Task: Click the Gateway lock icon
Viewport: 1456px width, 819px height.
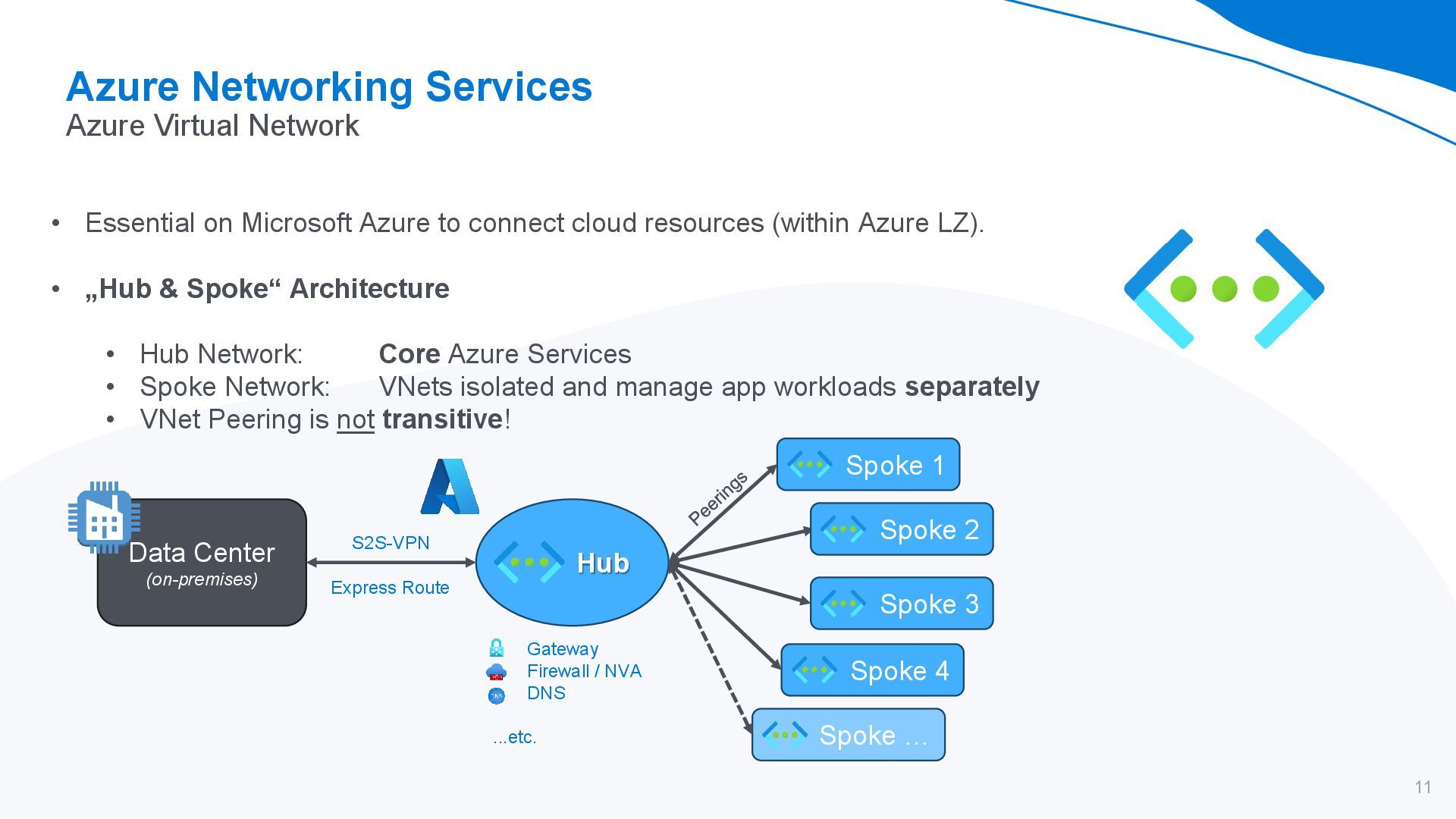Action: pos(497,648)
